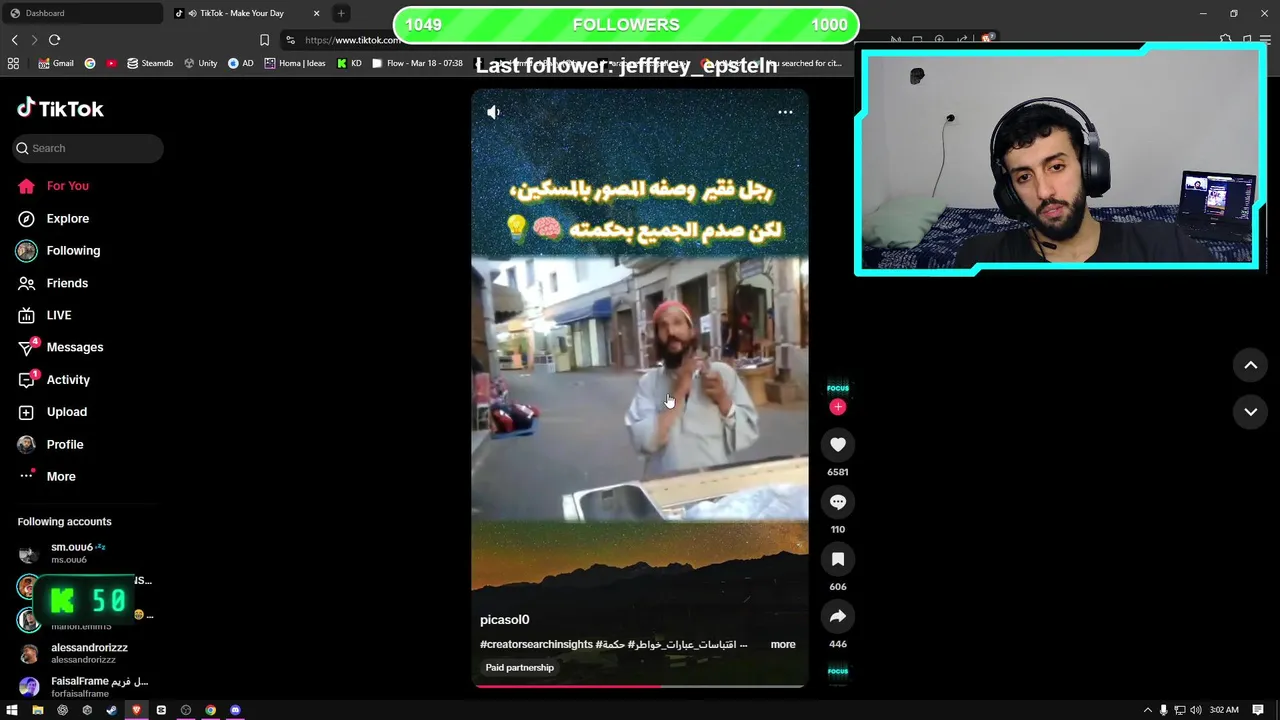The image size is (1280, 720).
Task: Open Discord from the taskbar
Action: [x=235, y=710]
